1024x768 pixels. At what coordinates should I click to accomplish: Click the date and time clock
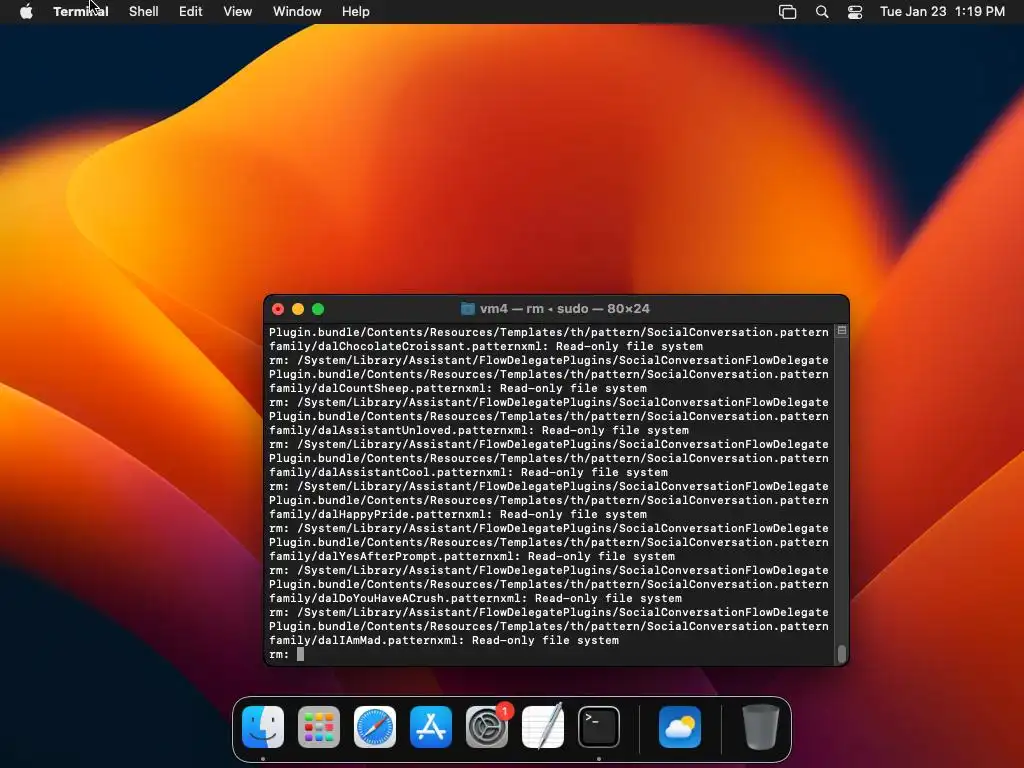942,12
